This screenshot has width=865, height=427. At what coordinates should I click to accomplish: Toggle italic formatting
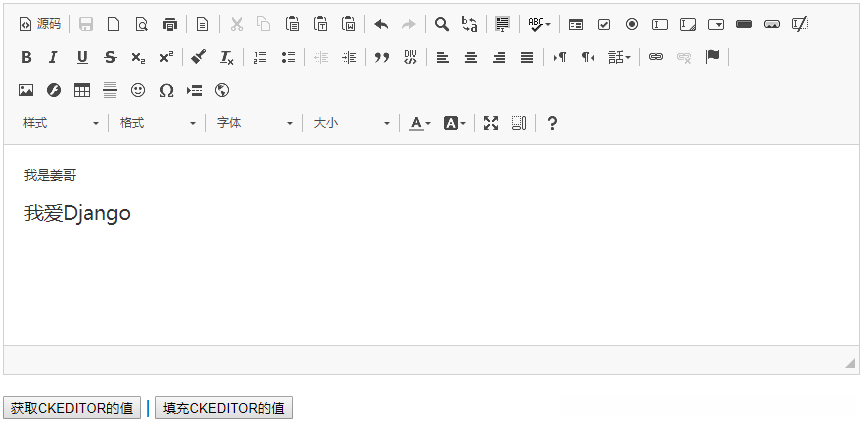pos(54,57)
